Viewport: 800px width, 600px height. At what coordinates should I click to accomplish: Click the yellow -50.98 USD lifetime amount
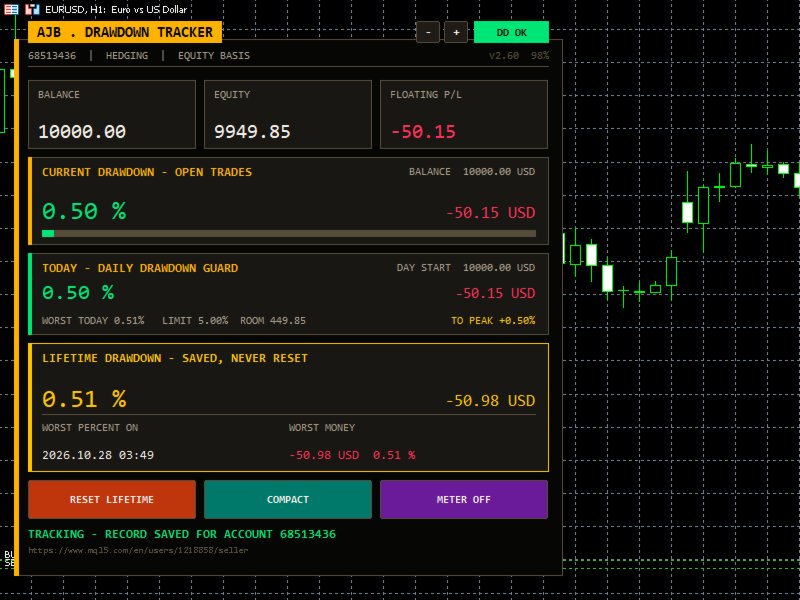[491, 401]
